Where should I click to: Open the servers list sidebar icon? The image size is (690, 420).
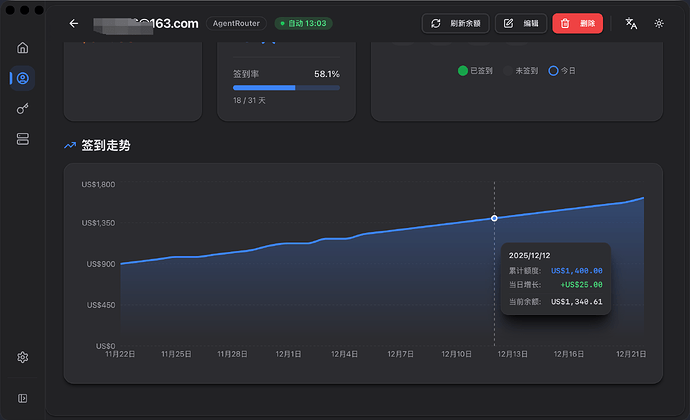coord(22,139)
